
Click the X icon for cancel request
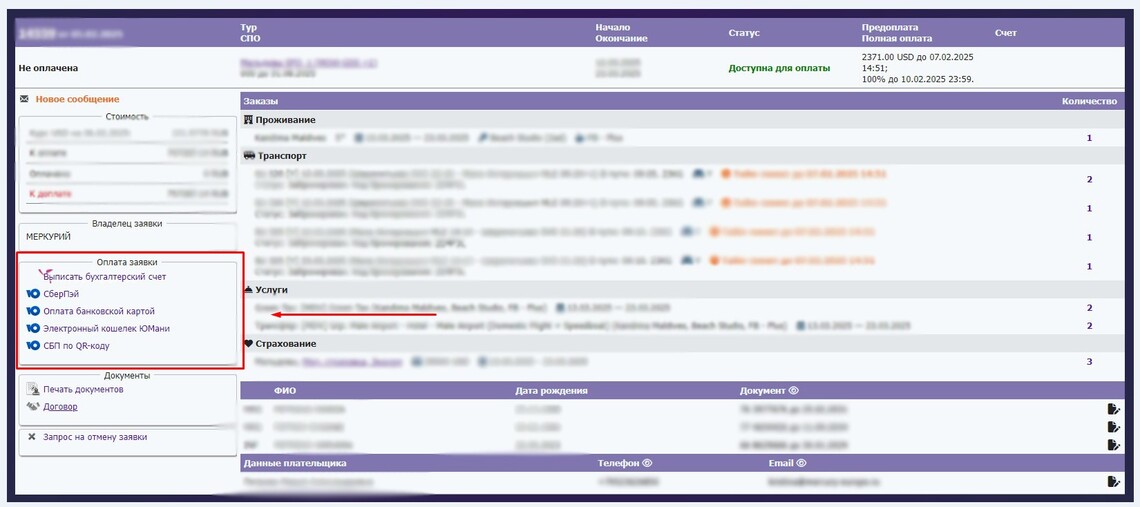32,437
